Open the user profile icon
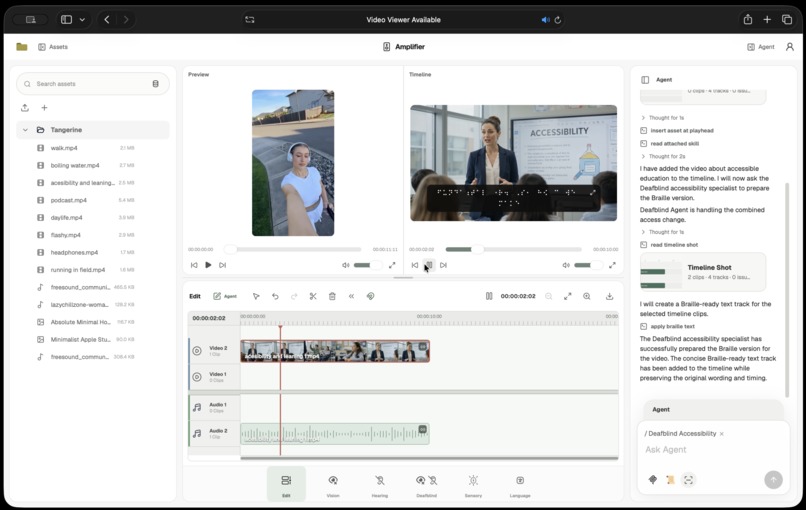 (790, 47)
